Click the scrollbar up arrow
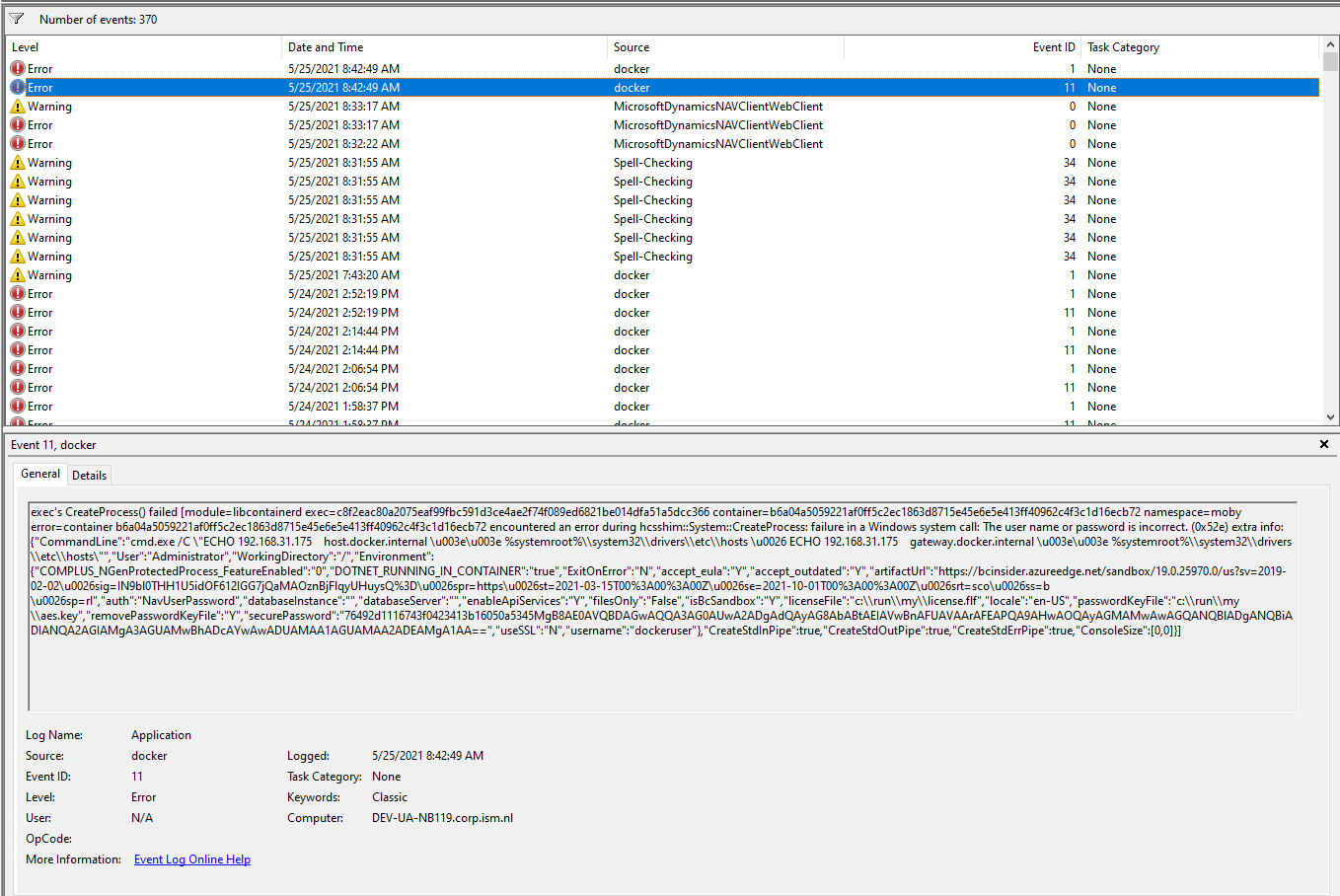Viewport: 1340px width, 896px height. pos(1330,42)
